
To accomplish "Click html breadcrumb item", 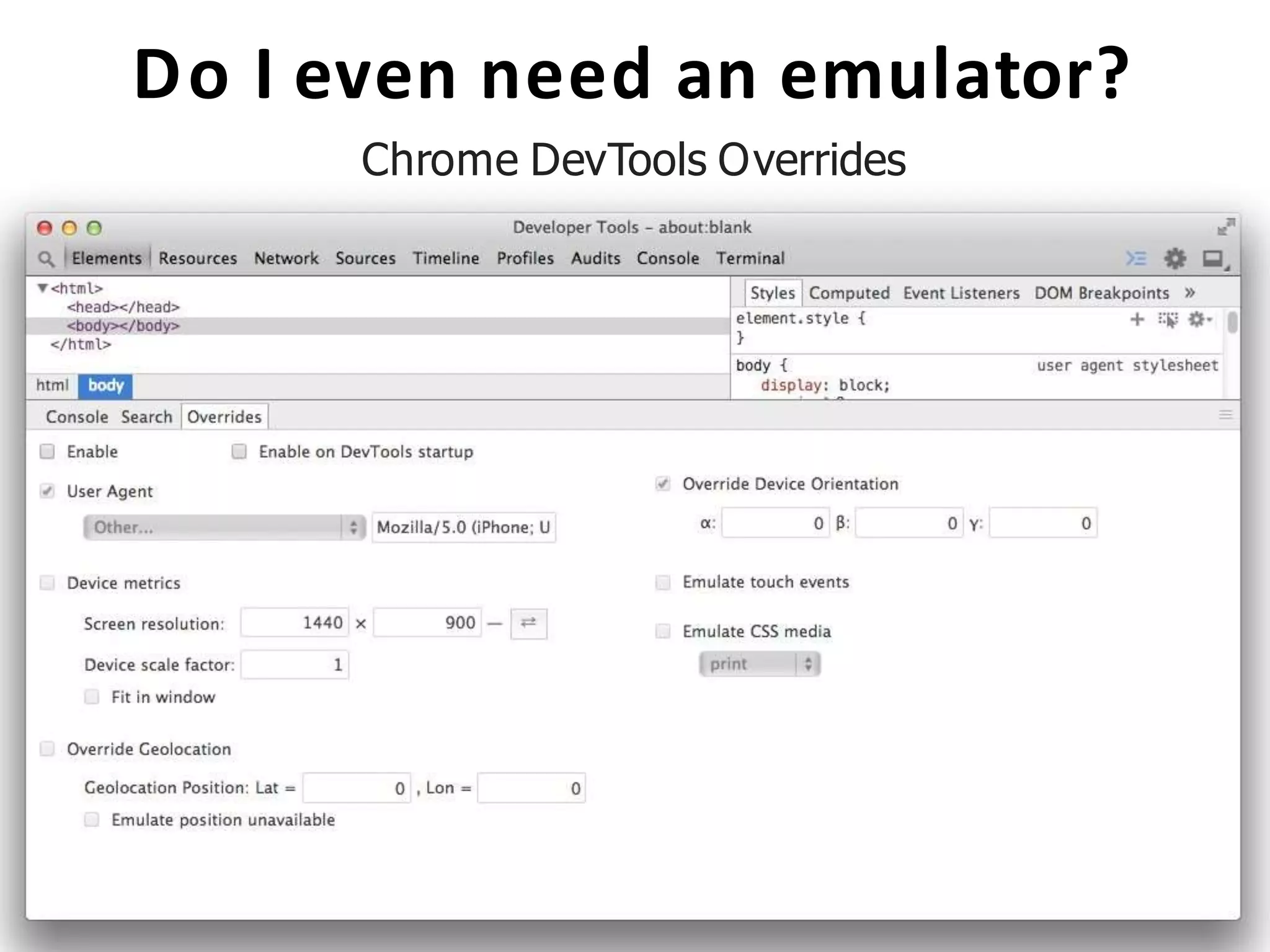I will pos(52,386).
